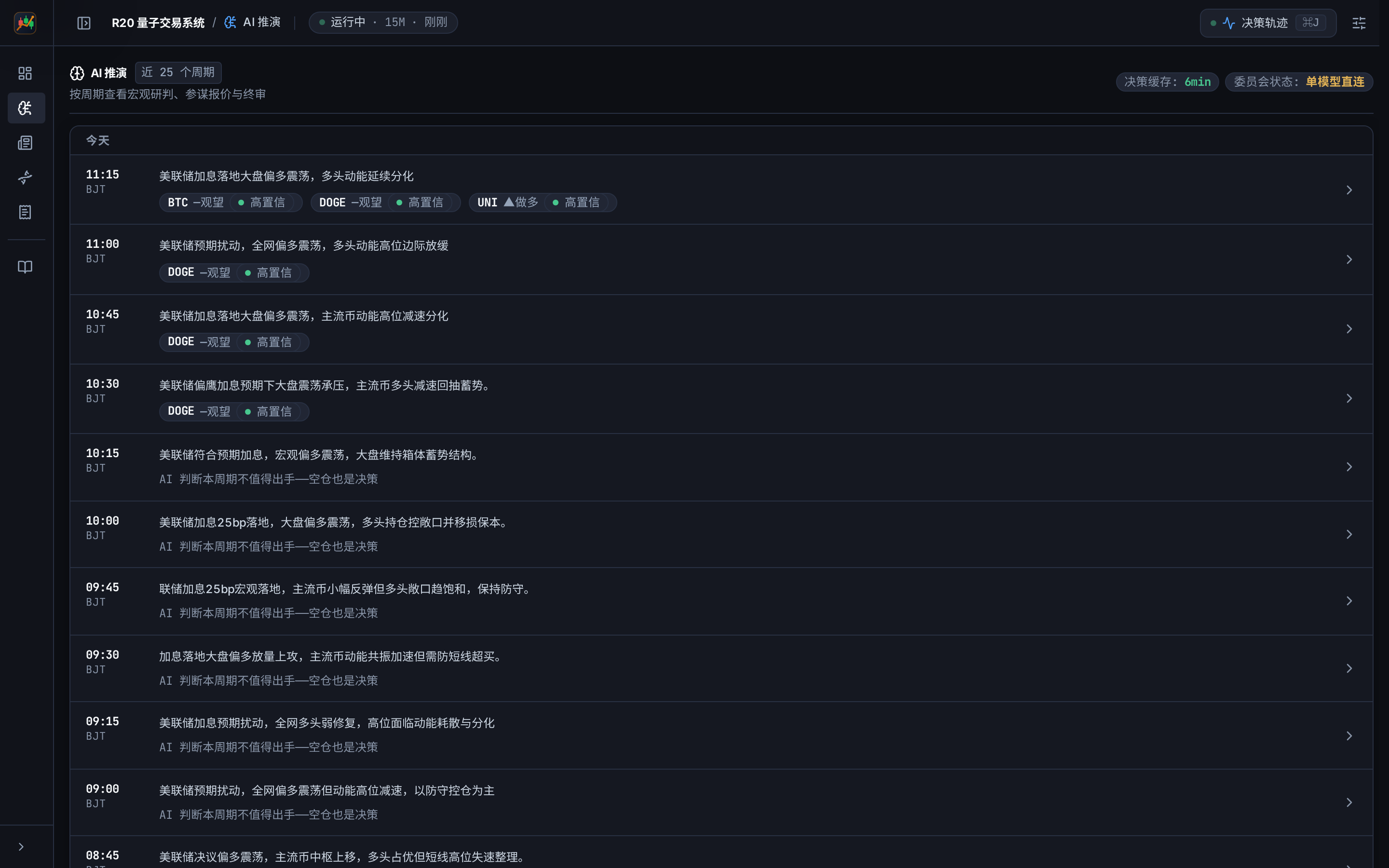Click the BTC 观望 tag in 11:15 row
This screenshot has height=868, width=1389.
click(231, 203)
